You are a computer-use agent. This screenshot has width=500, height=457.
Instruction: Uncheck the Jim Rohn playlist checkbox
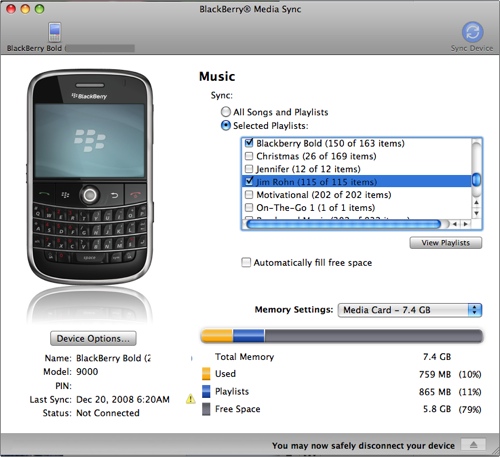click(x=249, y=181)
